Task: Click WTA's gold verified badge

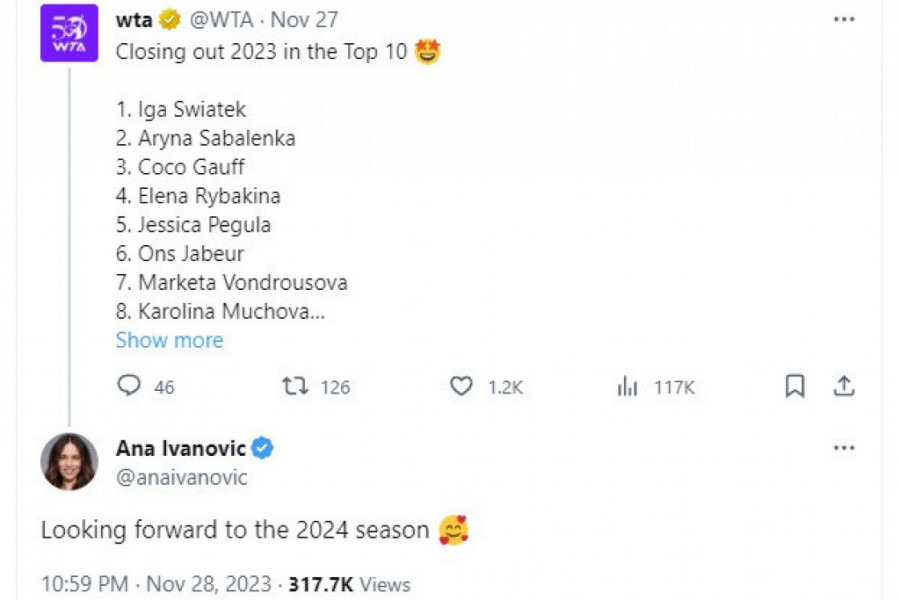Action: 172,20
